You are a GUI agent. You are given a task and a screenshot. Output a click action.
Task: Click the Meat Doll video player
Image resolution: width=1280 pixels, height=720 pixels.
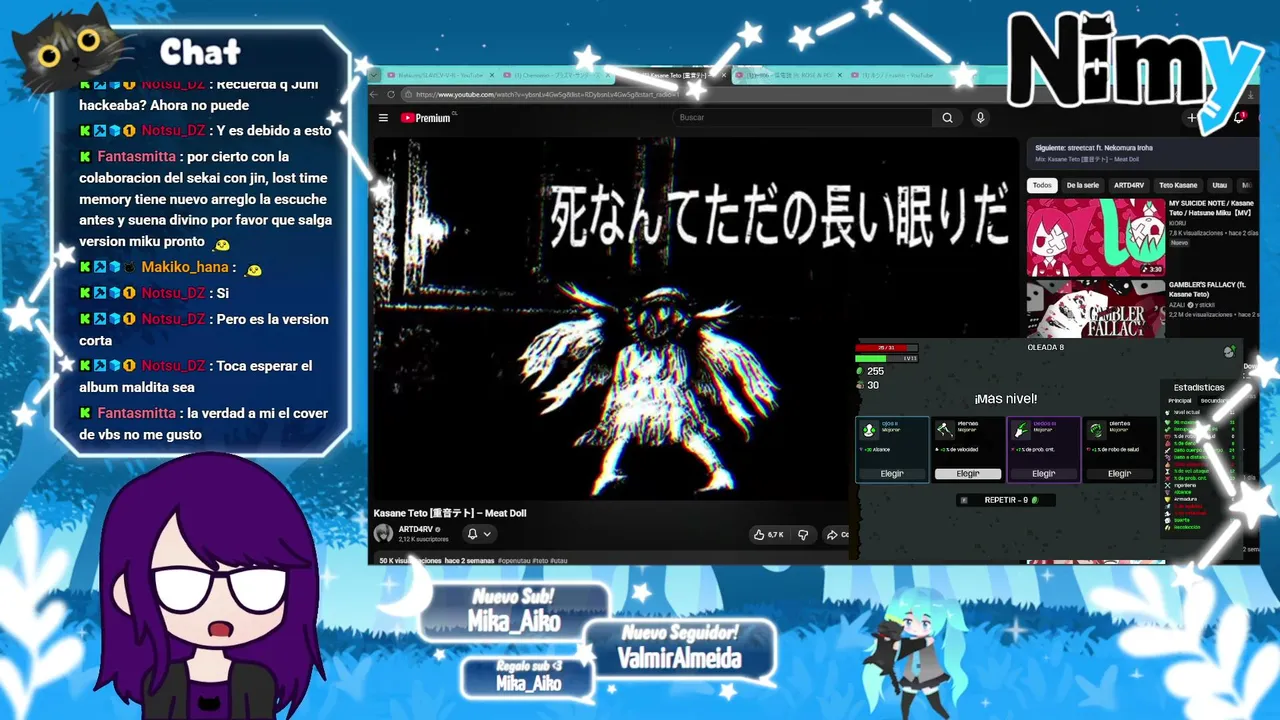[x=696, y=318]
